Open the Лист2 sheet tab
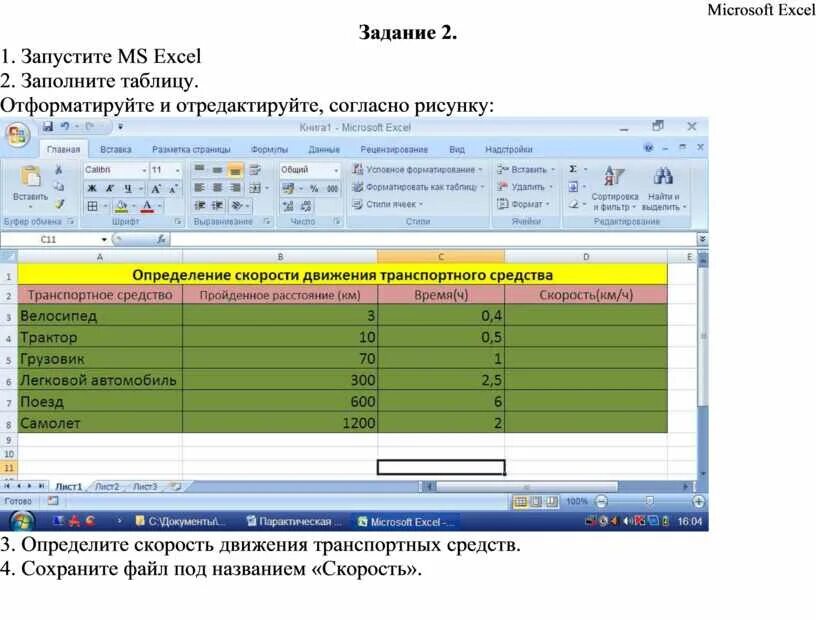 coord(107,487)
